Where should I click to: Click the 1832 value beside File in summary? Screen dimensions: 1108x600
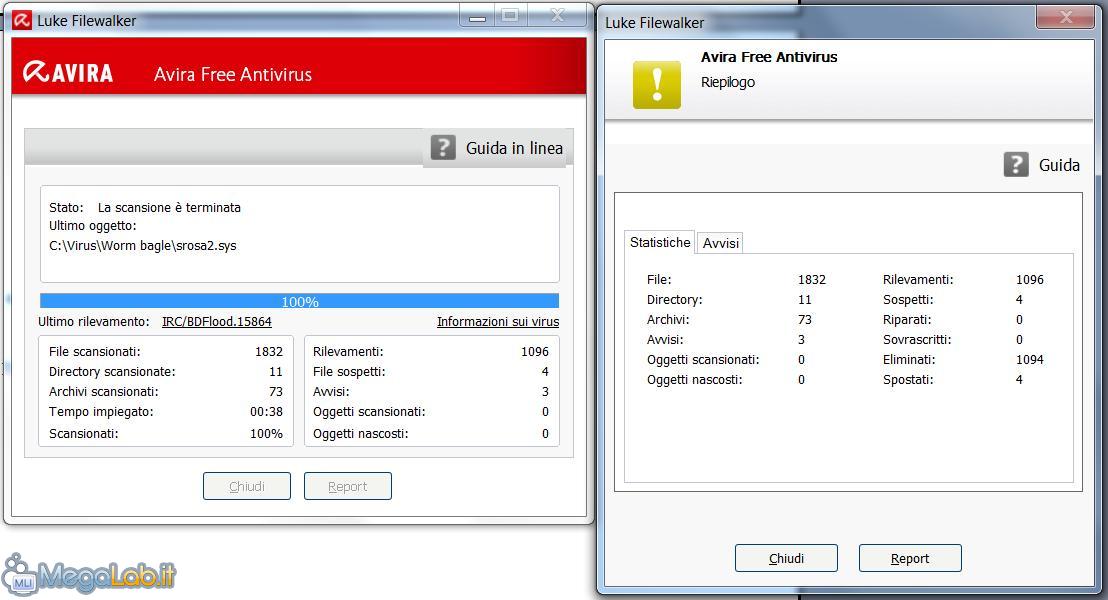812,280
